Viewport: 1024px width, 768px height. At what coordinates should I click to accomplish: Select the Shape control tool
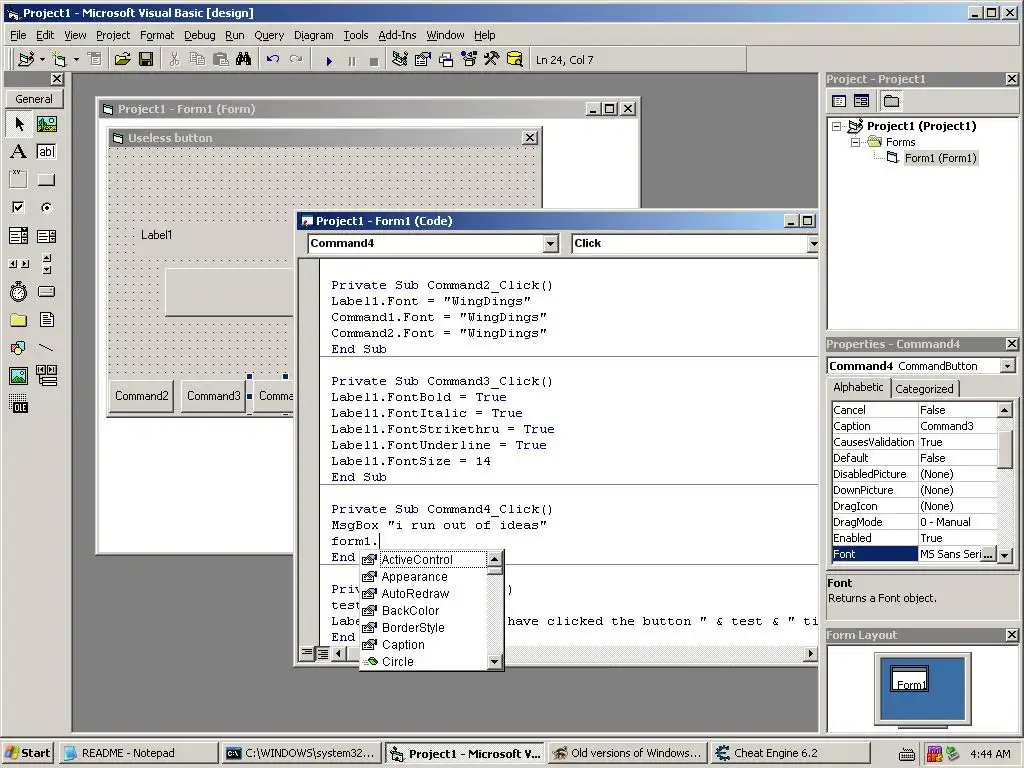pos(18,348)
